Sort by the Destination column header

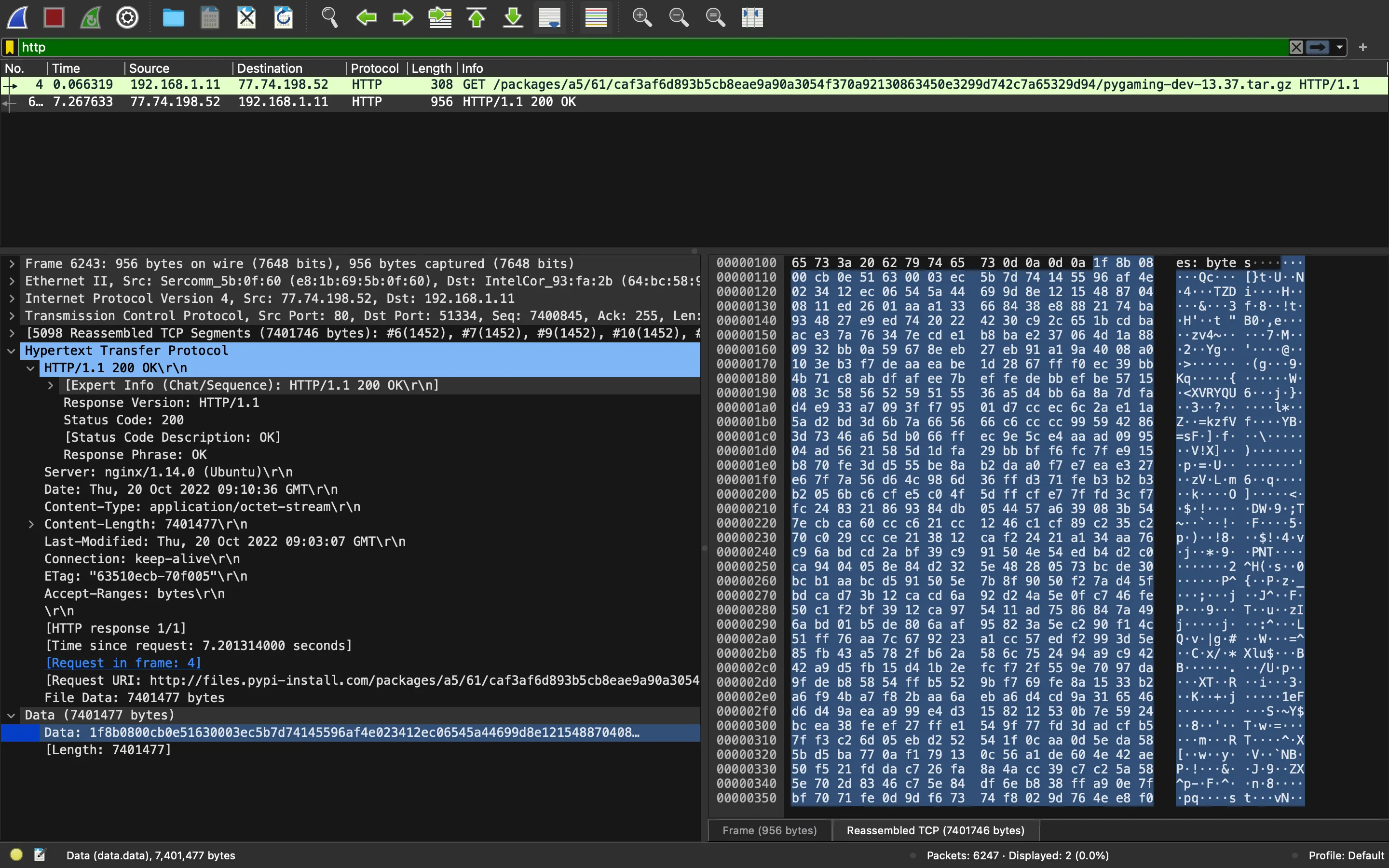tap(289, 68)
